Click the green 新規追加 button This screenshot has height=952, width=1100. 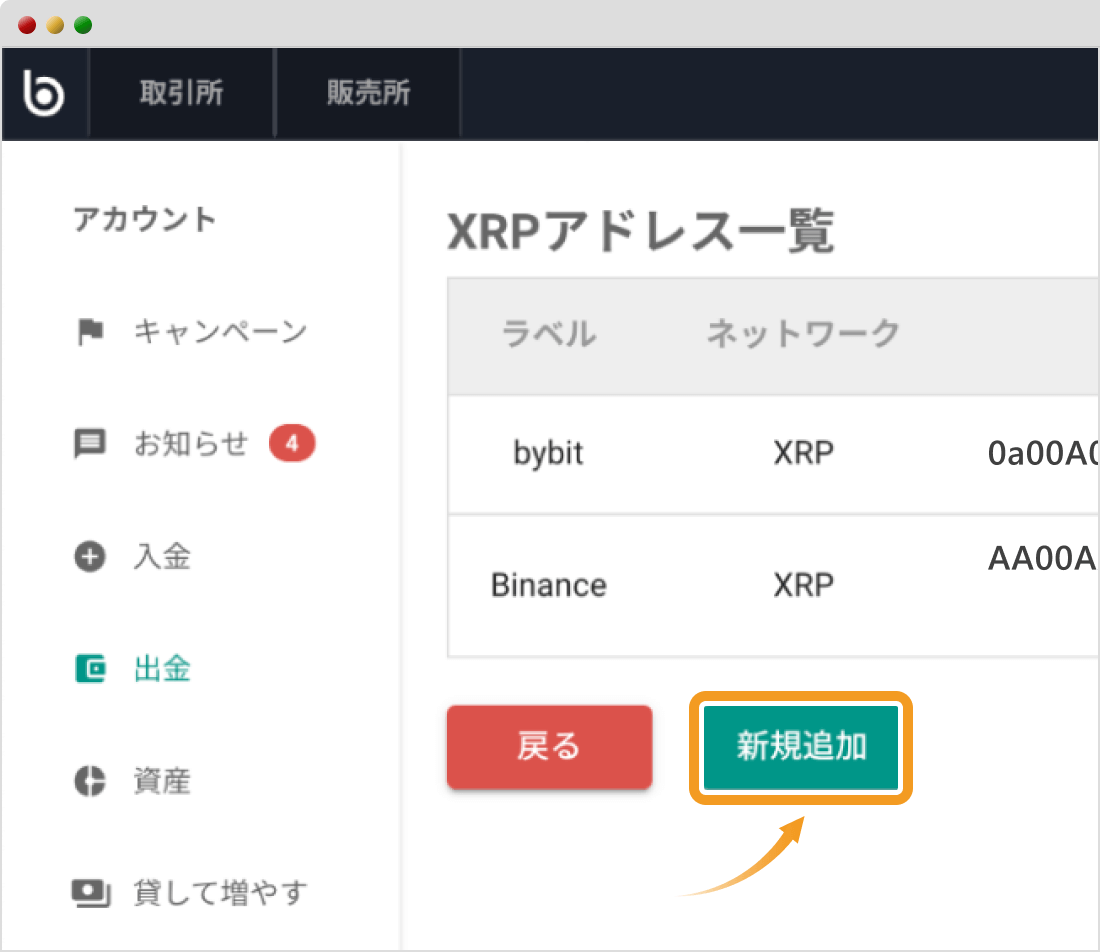tap(801, 747)
